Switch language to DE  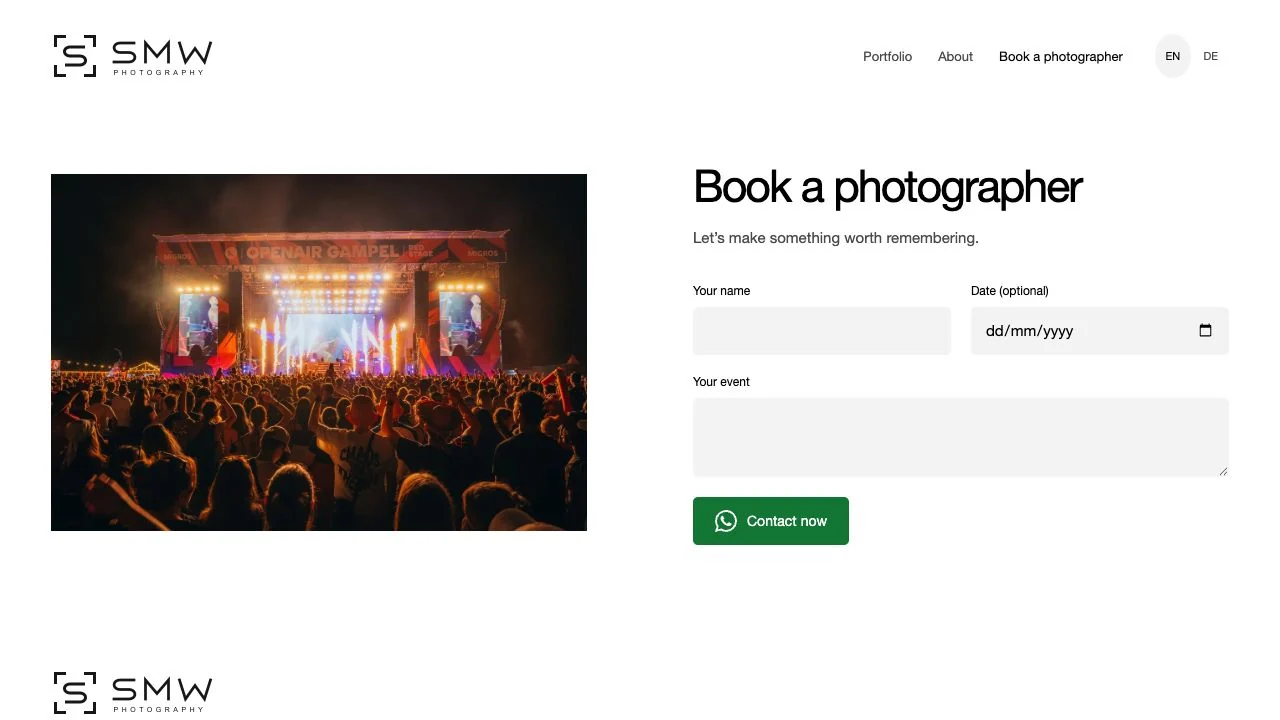point(1211,56)
